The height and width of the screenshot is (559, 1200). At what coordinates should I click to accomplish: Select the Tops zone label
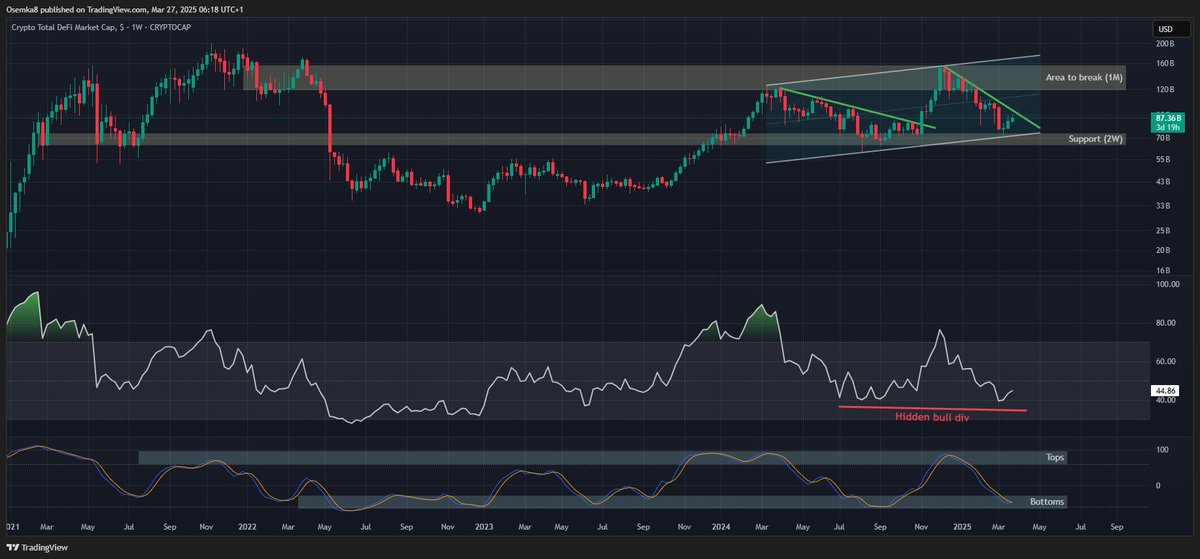pos(1054,458)
